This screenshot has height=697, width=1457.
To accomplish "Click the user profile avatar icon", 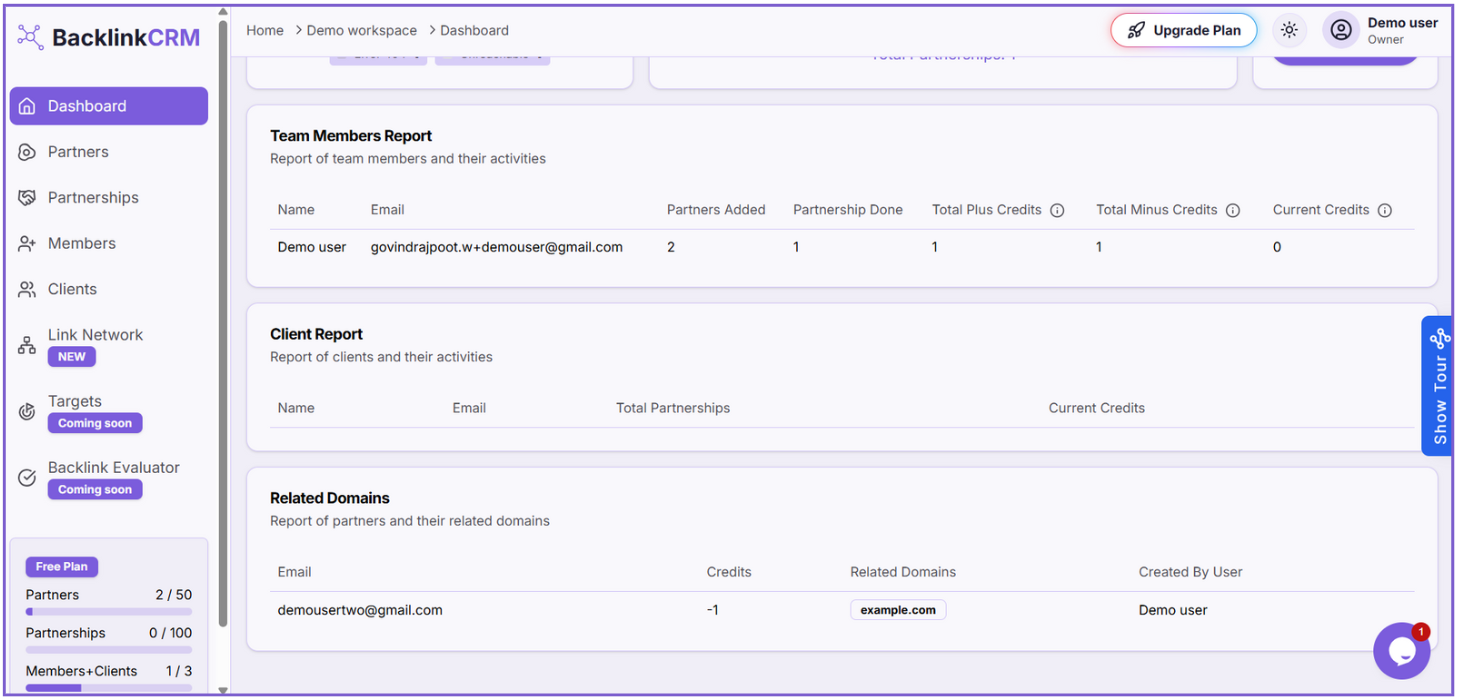I will point(1340,30).
